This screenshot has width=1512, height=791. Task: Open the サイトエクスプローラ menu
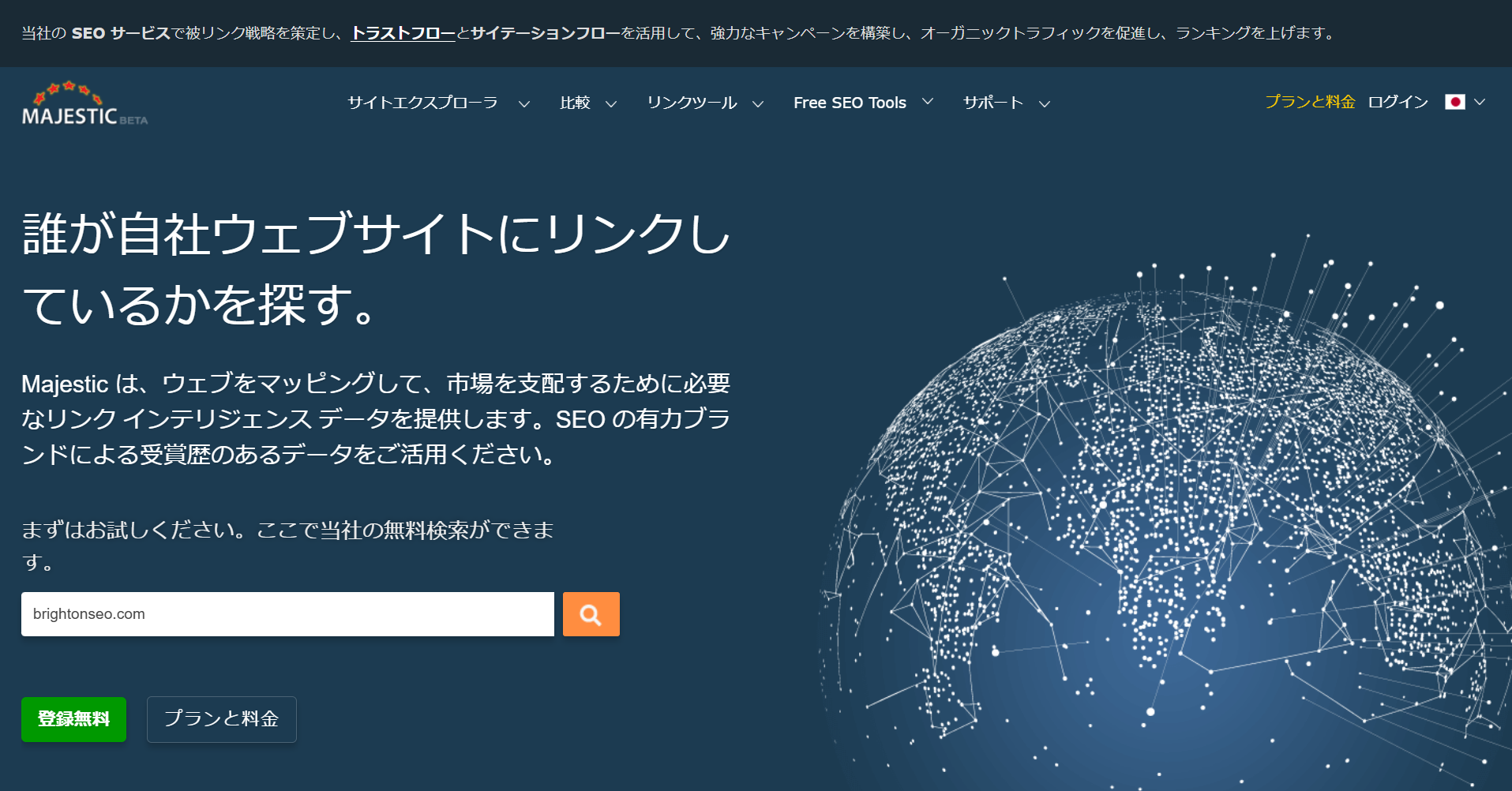[x=422, y=103]
